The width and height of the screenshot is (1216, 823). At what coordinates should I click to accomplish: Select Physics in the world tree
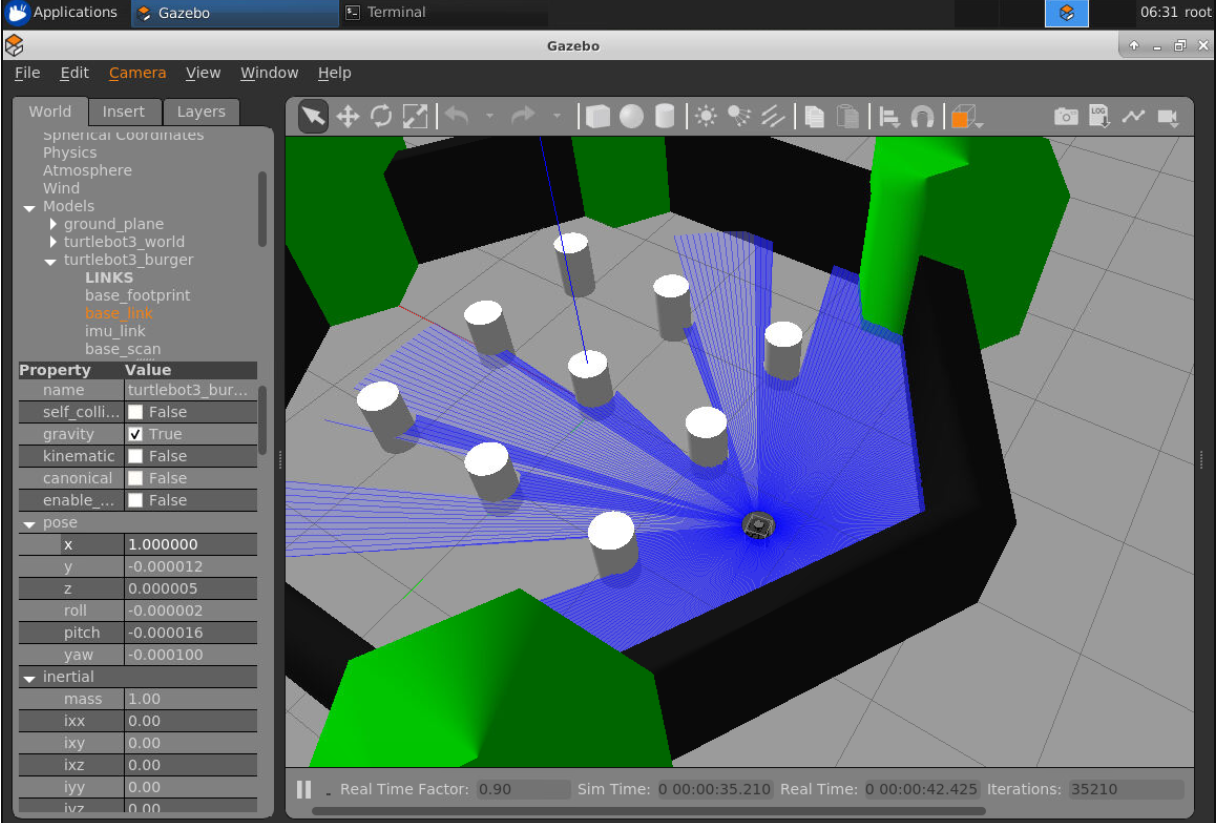tap(70, 153)
